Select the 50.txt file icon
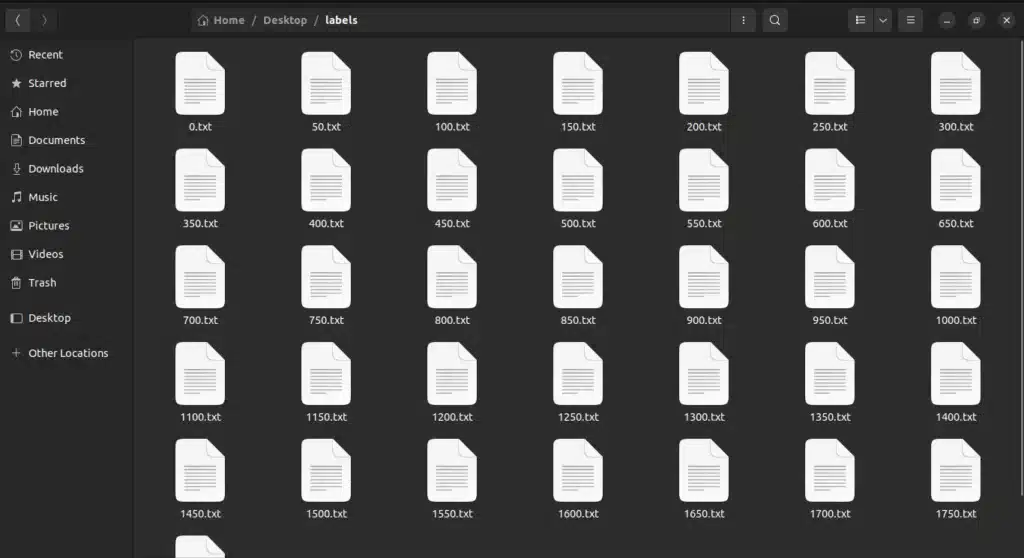This screenshot has height=558, width=1024. pos(326,84)
